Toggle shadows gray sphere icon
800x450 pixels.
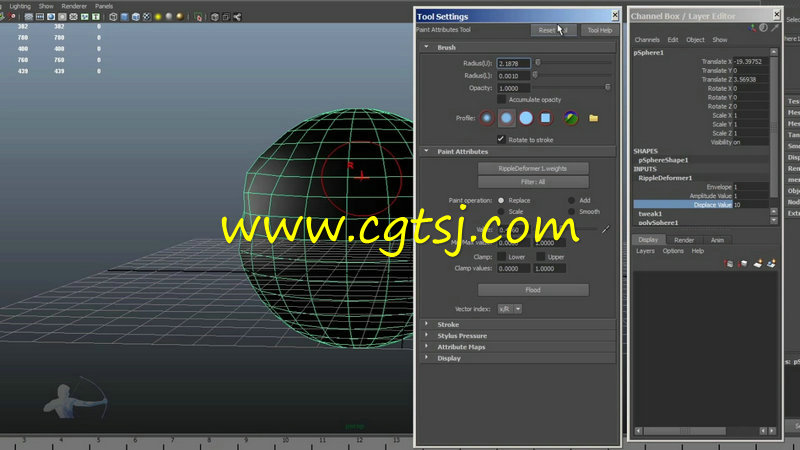[x=169, y=17]
